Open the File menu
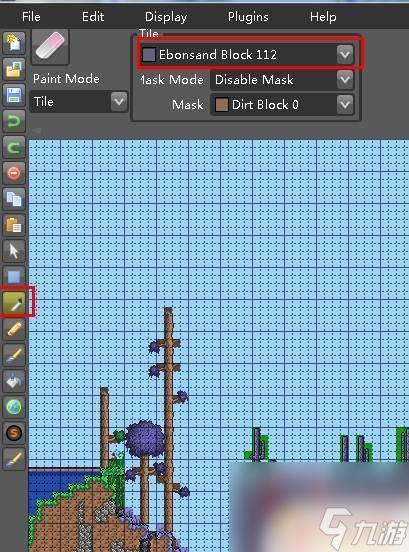Screen dimensions: 409x552 click(x=31, y=17)
